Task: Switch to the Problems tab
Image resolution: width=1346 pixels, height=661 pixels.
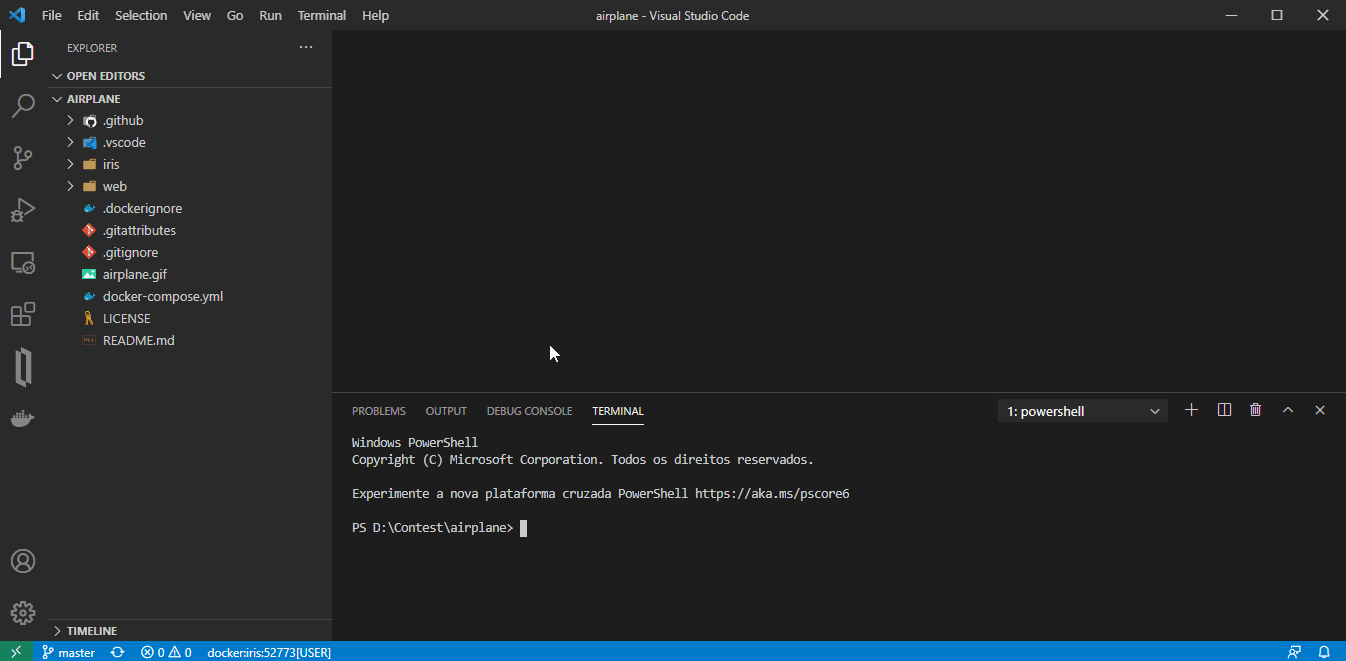Action: (x=379, y=411)
